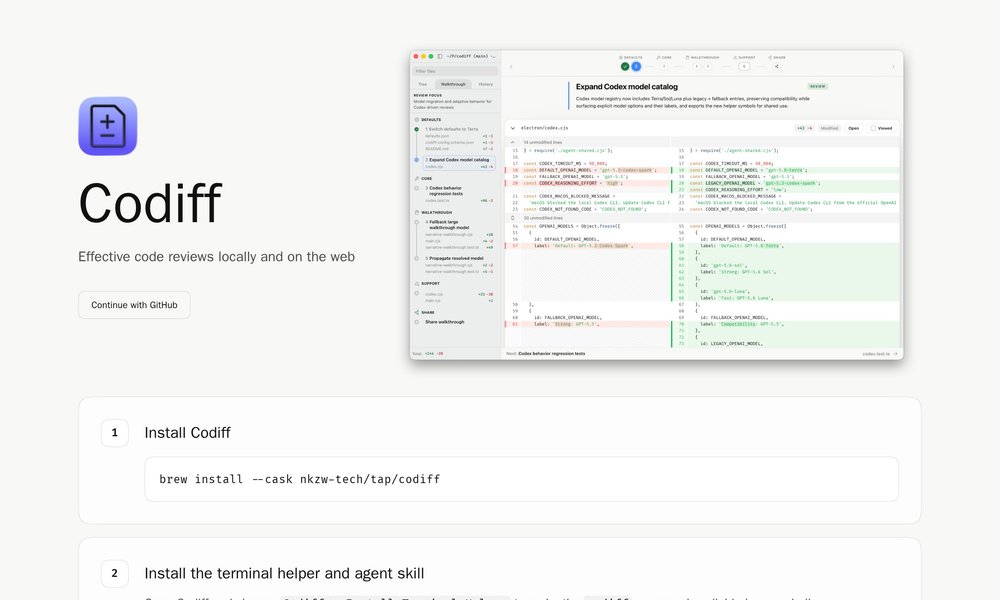Click the next-step arrow right of the stepper

point(893,66)
